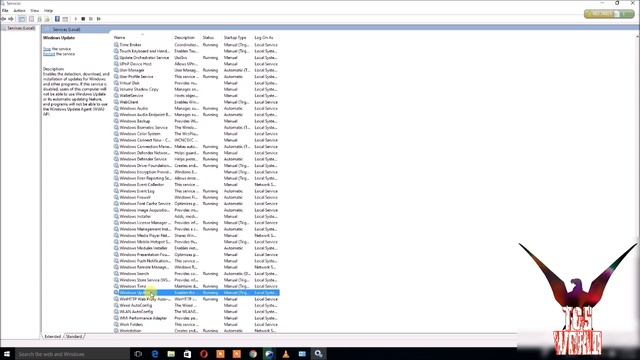Select Wired AutoConfig service row

click(x=196, y=305)
